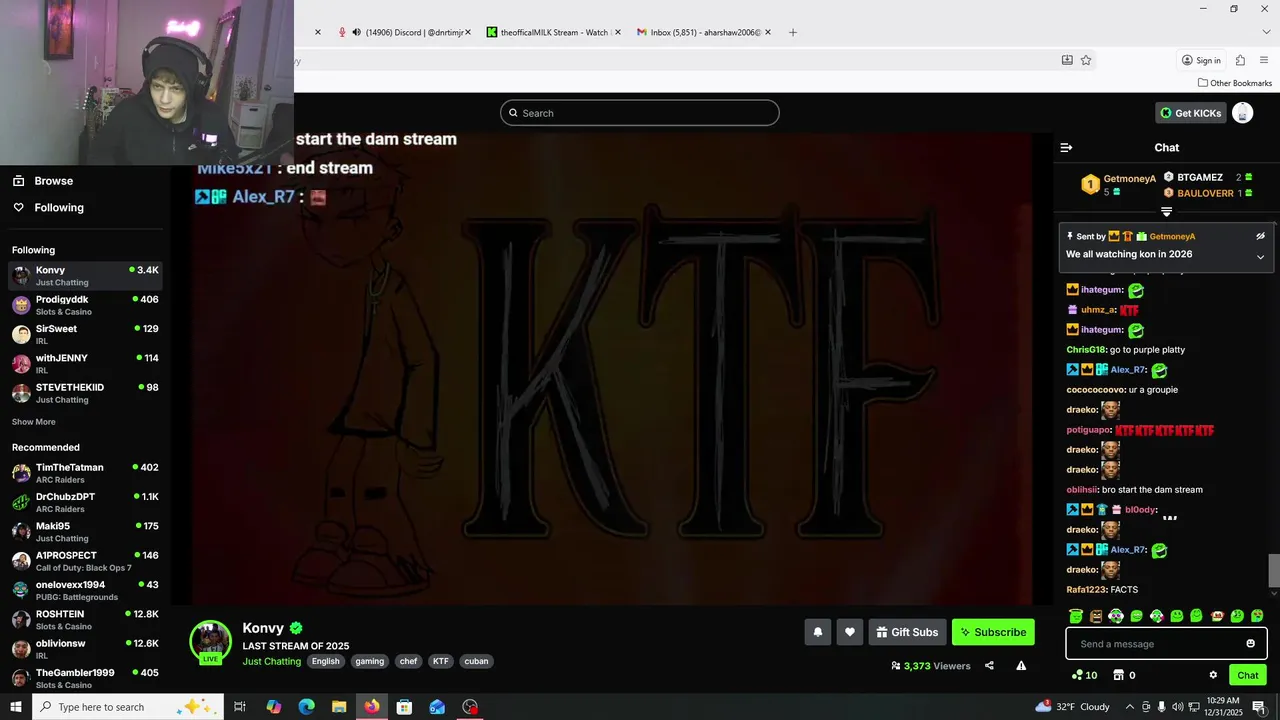The height and width of the screenshot is (720, 1280).
Task: Open Browse in the sidebar
Action: [53, 181]
